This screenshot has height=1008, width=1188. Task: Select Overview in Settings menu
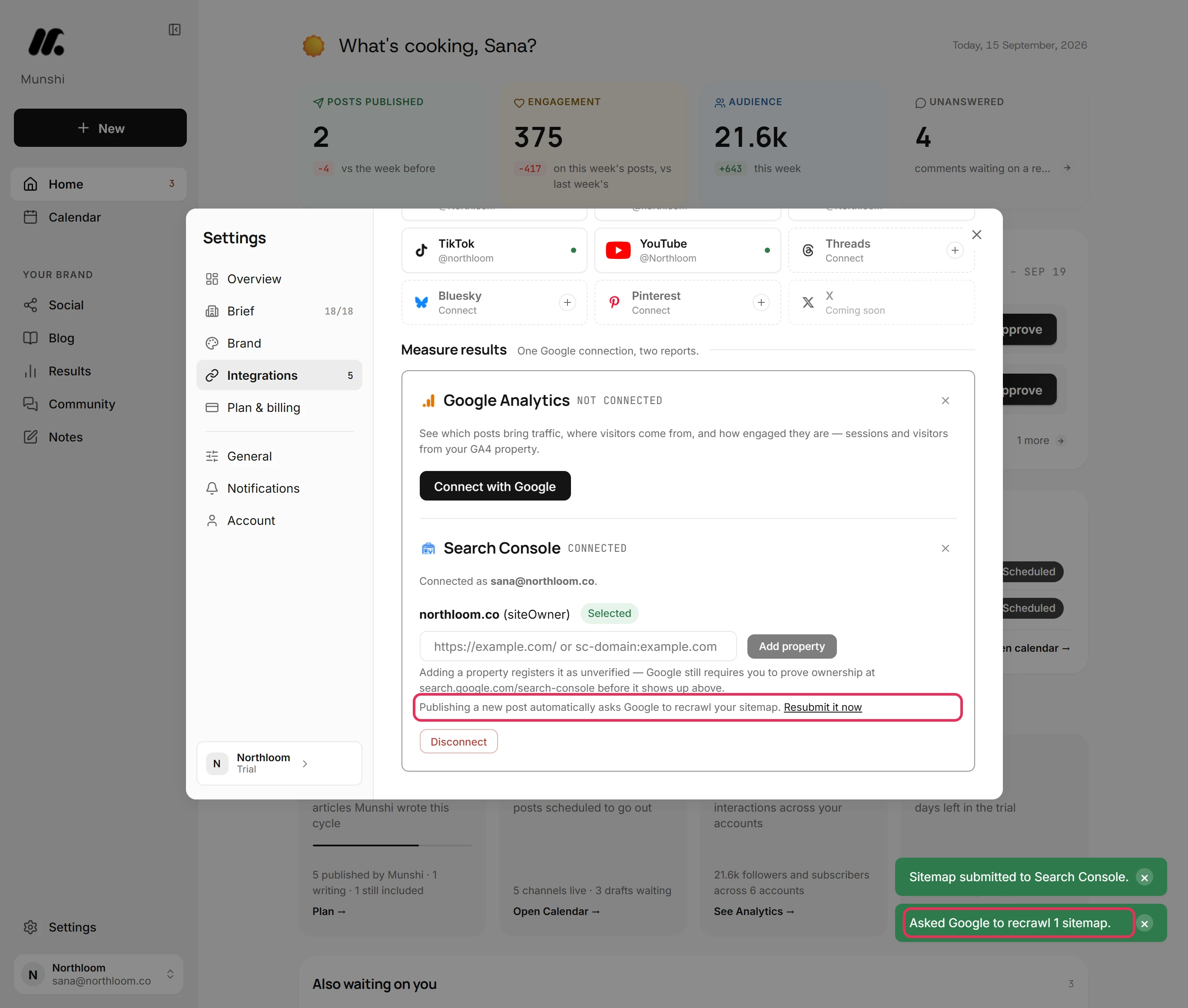coord(279,279)
